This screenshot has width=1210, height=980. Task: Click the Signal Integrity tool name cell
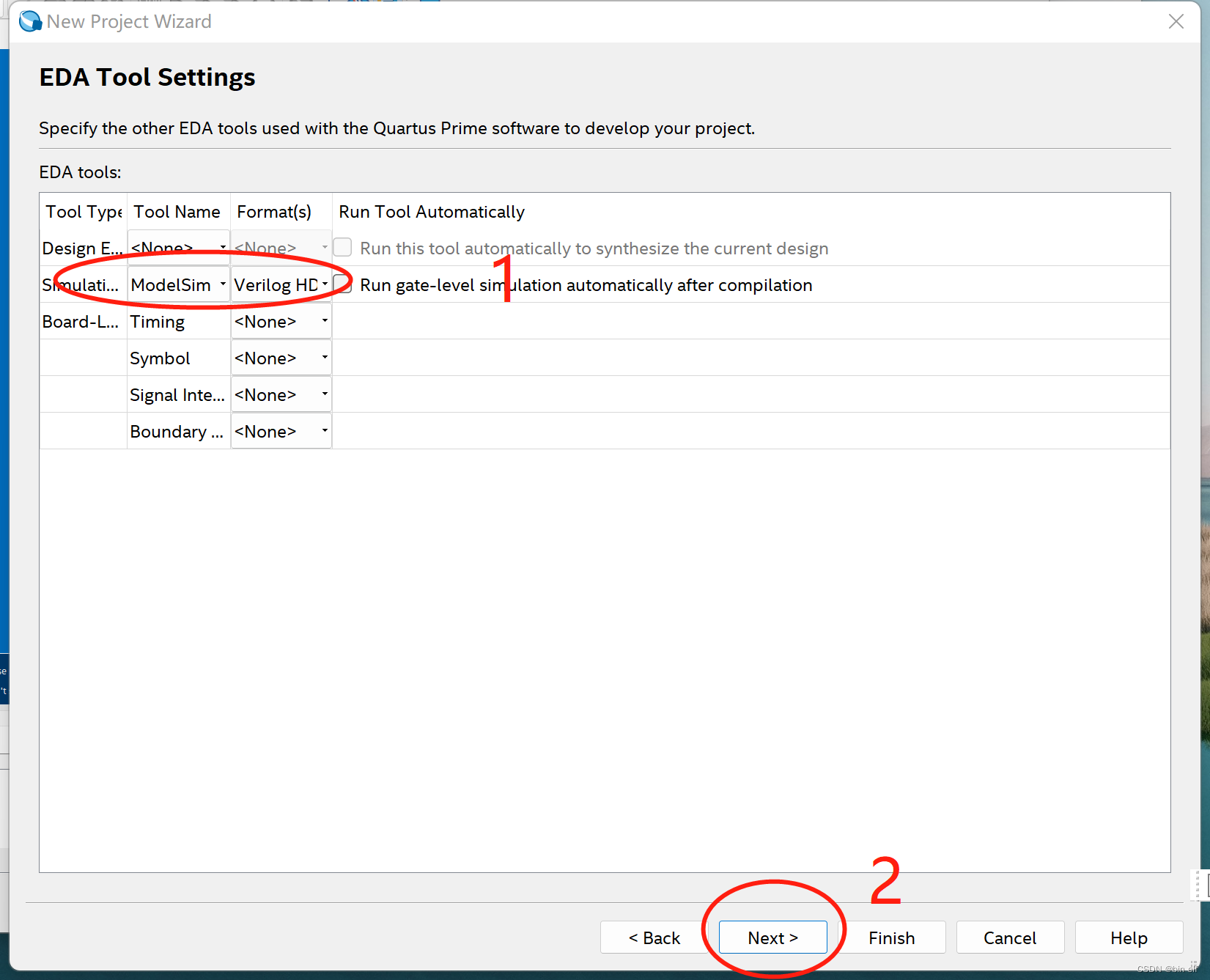click(179, 394)
